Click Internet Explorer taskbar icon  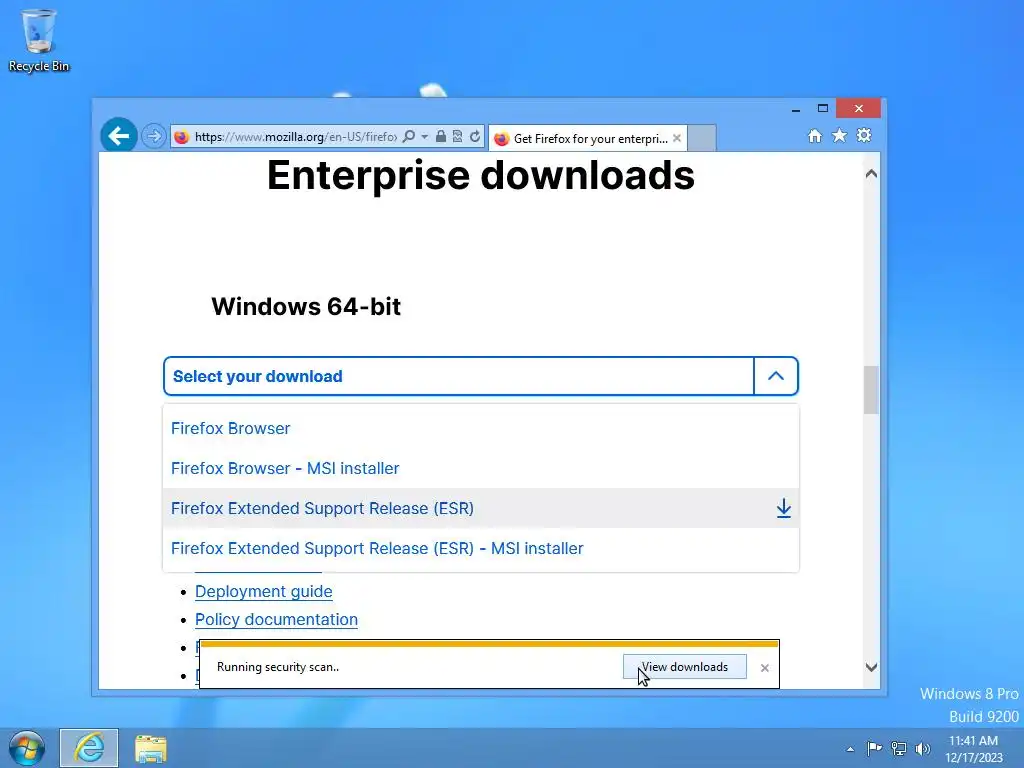point(89,748)
